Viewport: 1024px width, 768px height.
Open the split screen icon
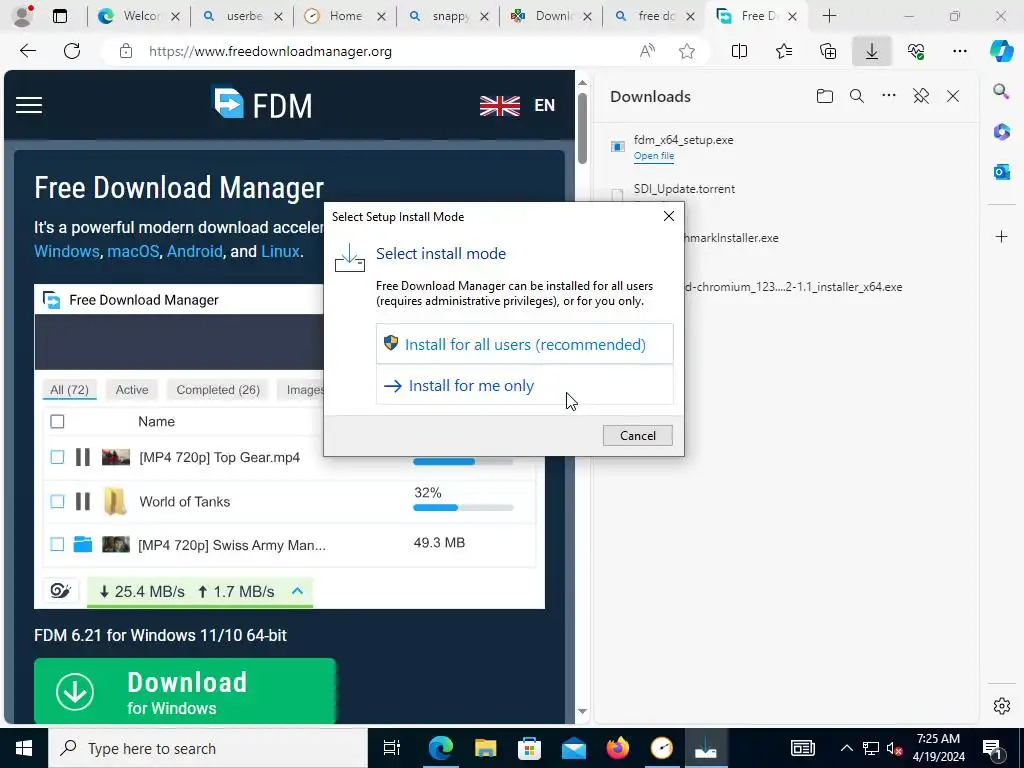click(739, 51)
